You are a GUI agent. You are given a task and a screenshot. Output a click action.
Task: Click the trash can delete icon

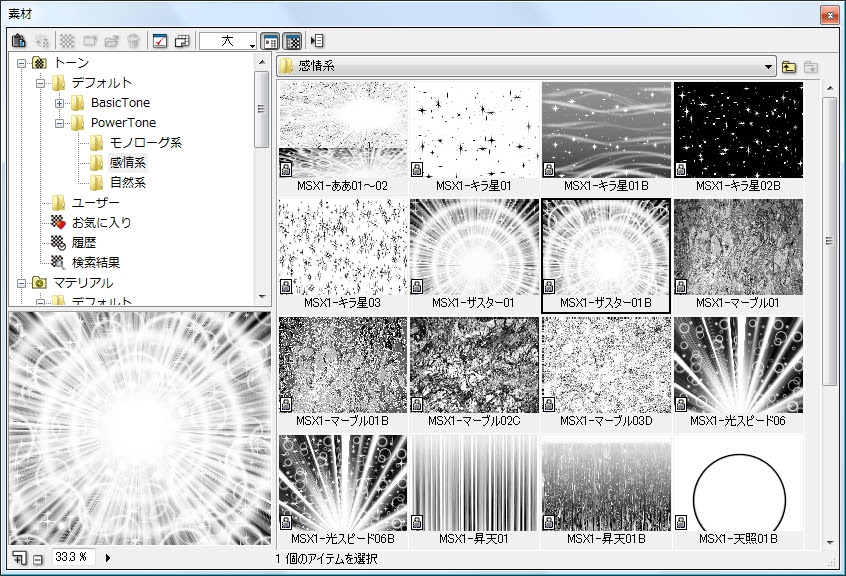pos(133,41)
